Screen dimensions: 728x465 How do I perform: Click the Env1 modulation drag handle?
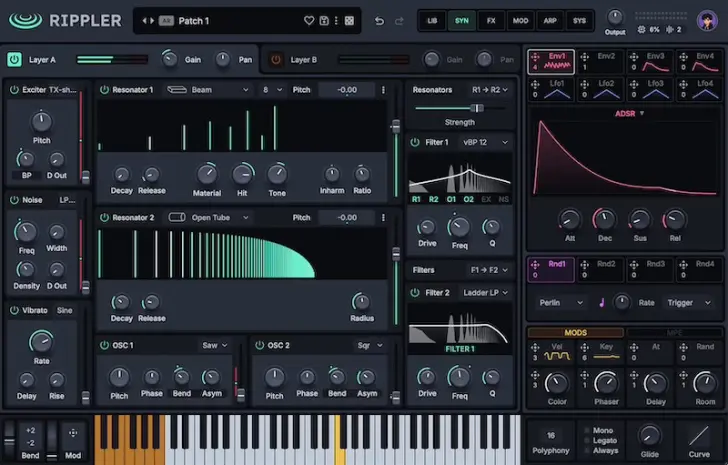tap(535, 57)
